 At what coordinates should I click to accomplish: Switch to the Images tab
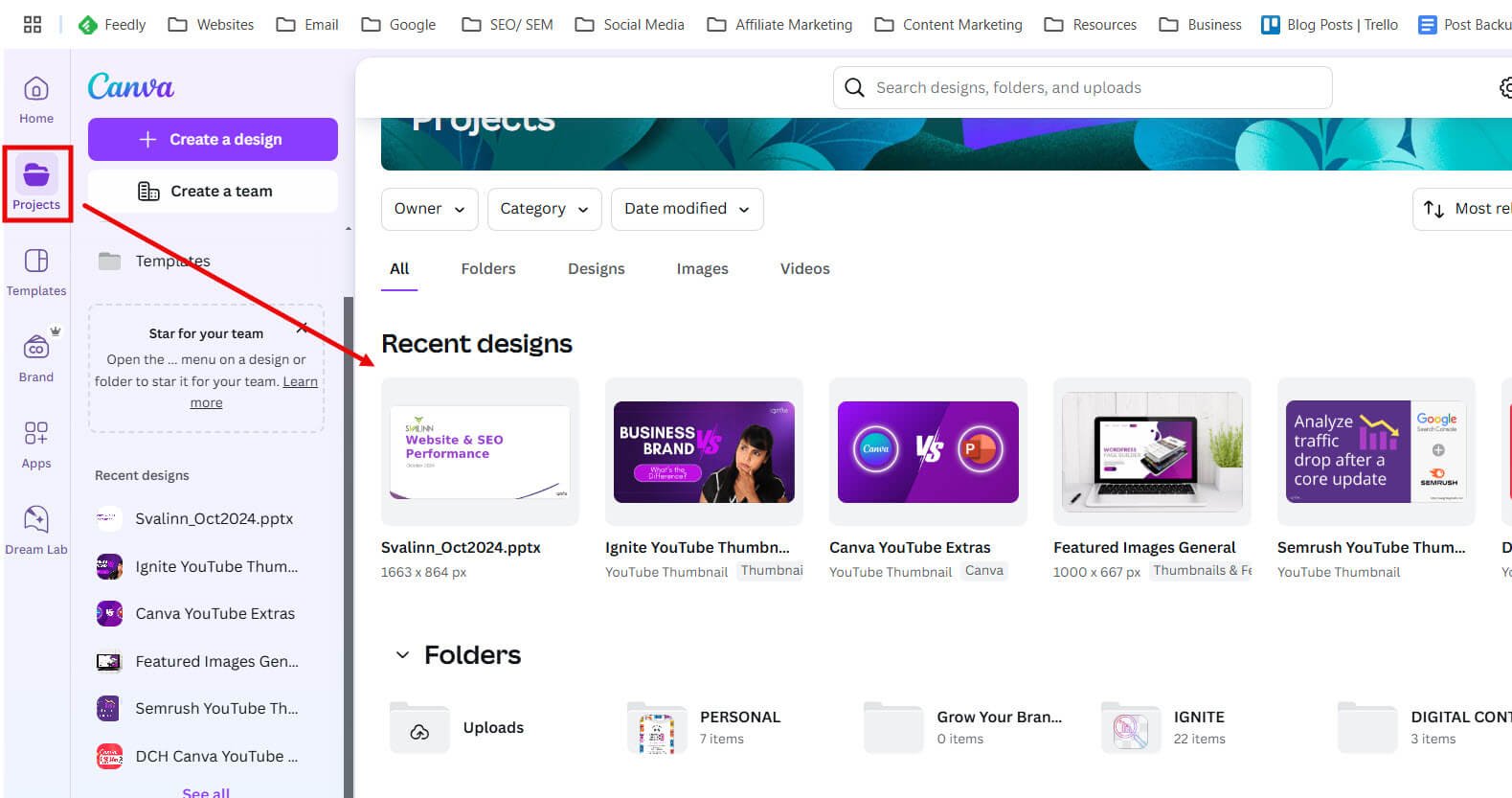702,269
